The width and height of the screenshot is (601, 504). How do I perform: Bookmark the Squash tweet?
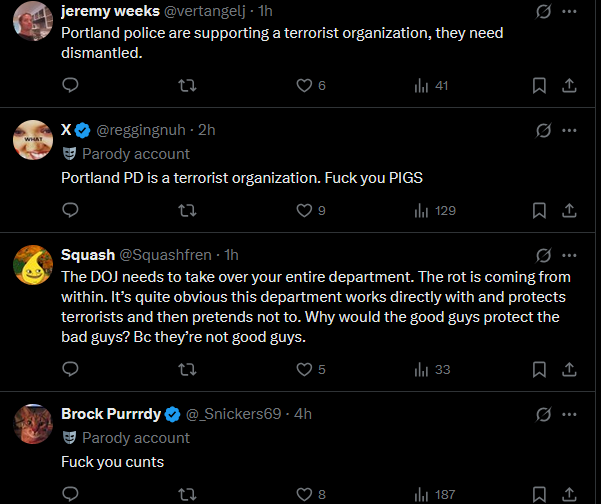point(539,369)
